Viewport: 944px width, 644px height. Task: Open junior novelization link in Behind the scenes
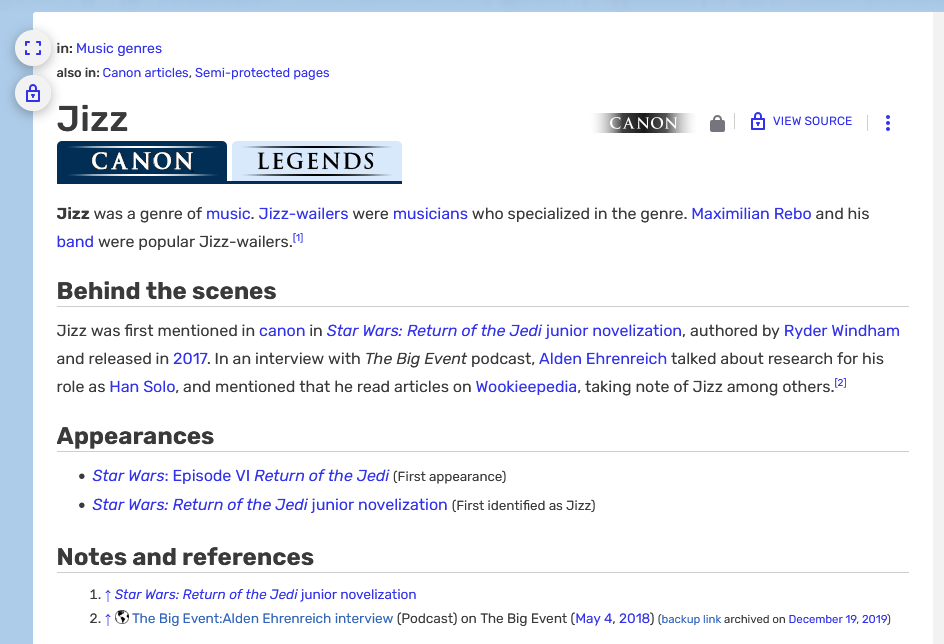coord(504,330)
